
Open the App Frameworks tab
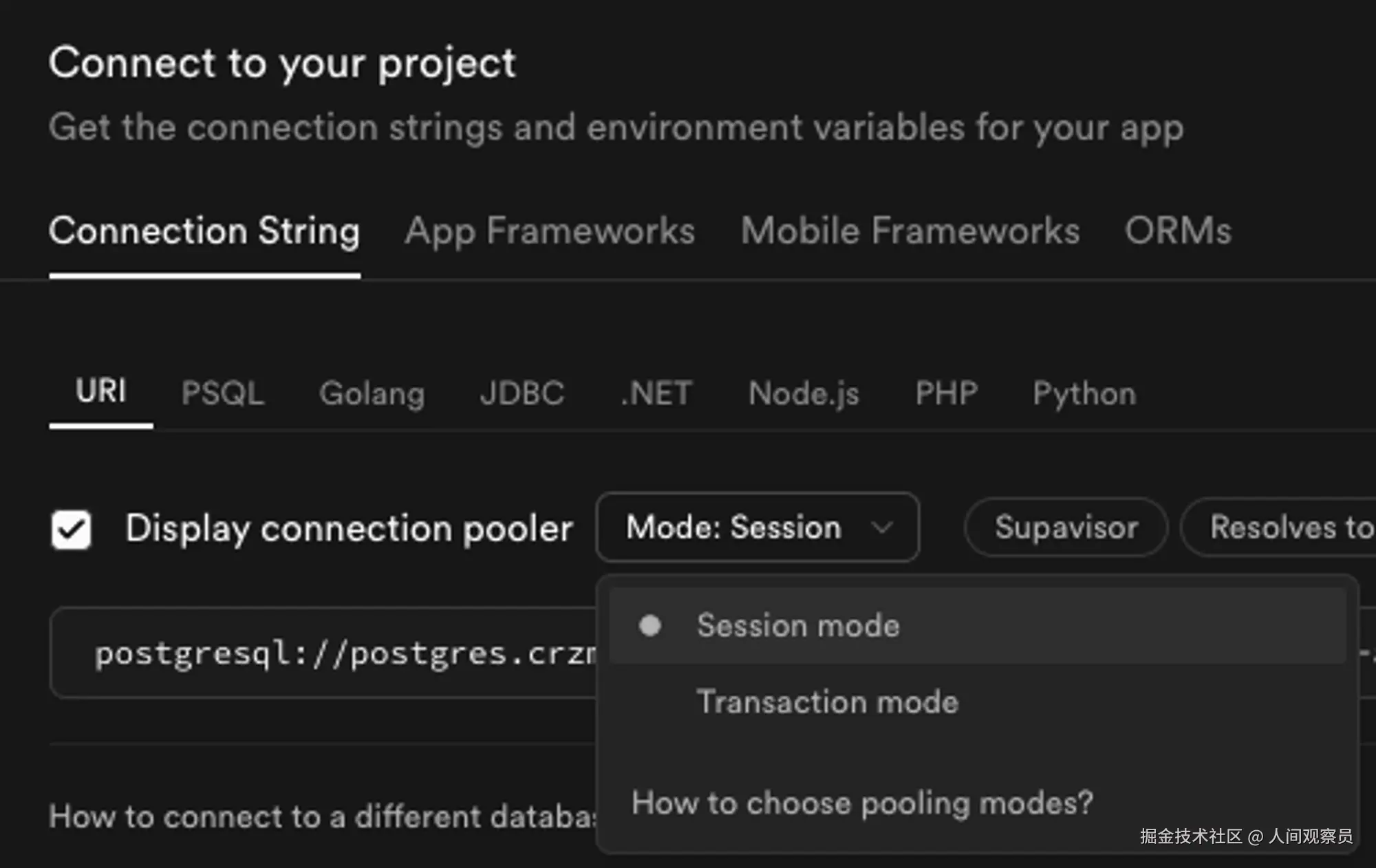click(550, 231)
